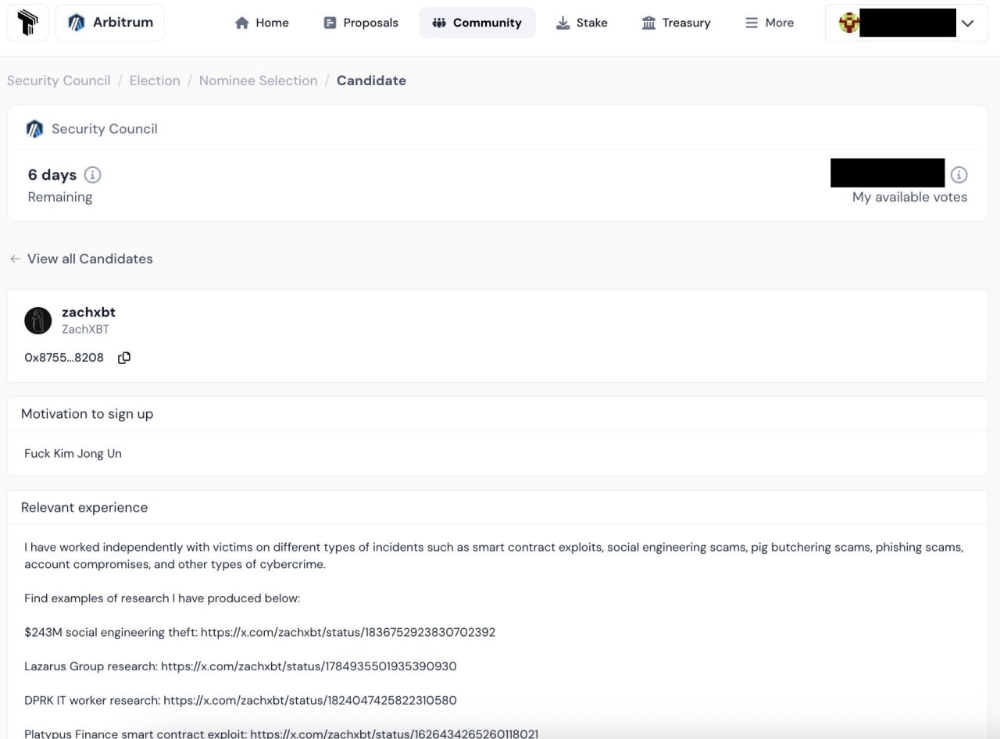Click the wallet avatar icon
The height and width of the screenshot is (739, 1000).
[x=849, y=23]
